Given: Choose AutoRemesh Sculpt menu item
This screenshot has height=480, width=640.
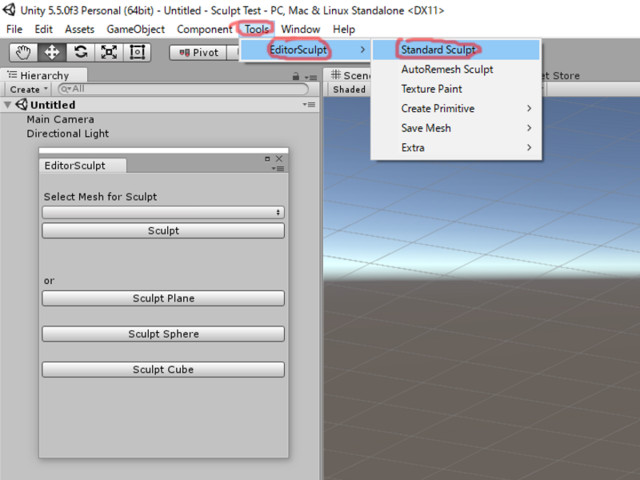Looking at the screenshot, I should (x=456, y=69).
